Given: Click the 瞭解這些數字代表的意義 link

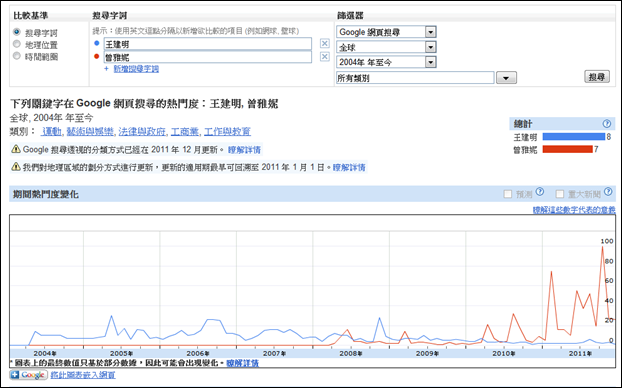Looking at the screenshot, I should click(x=574, y=210).
